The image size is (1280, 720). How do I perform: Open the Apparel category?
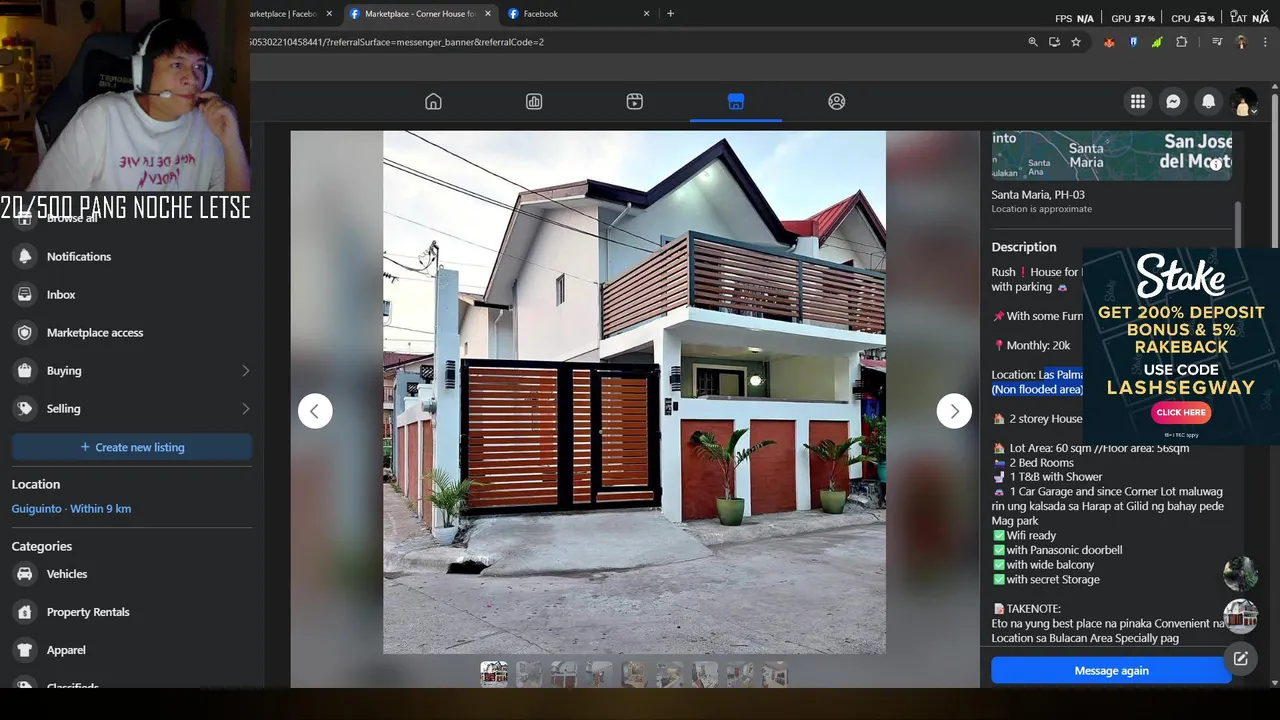point(132,650)
